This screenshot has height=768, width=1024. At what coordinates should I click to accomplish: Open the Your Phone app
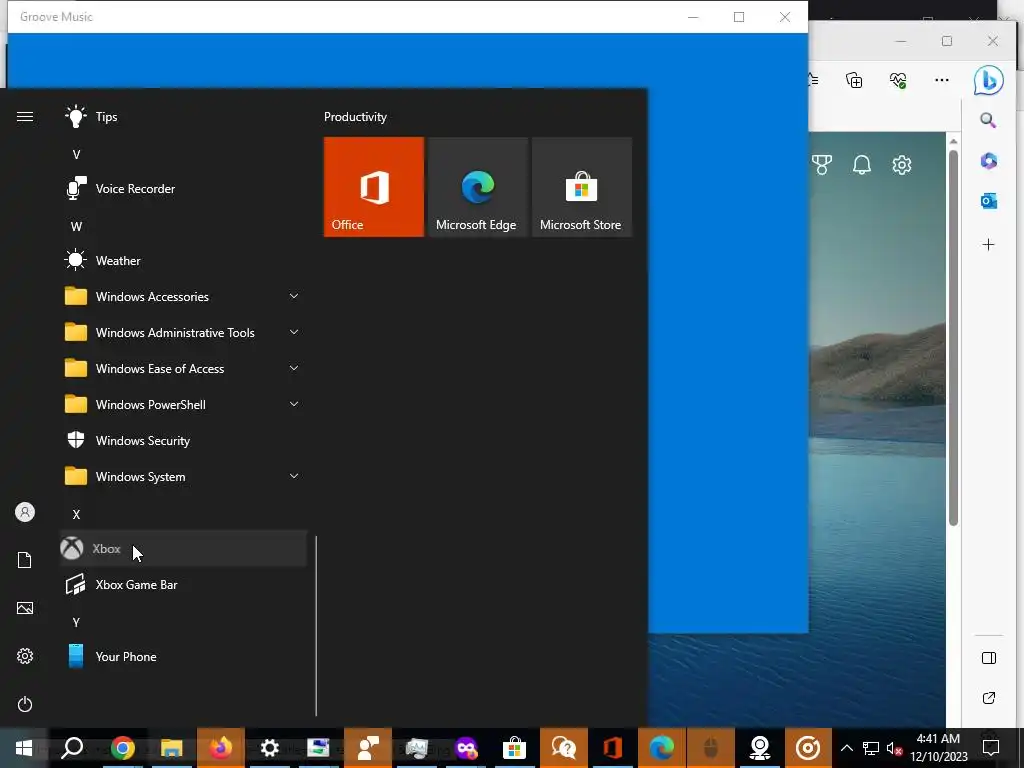pos(184,656)
